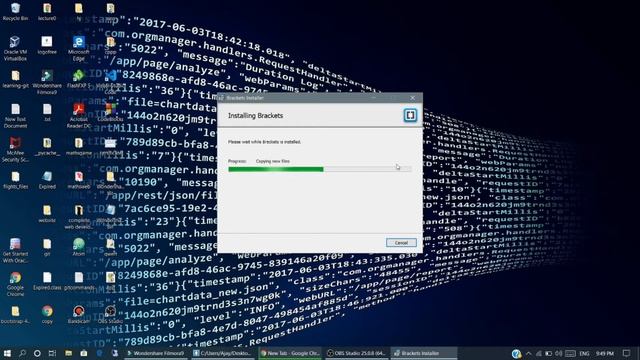This screenshot has height=360, width=640.
Task: Open the Action Center notifications icon
Action: 627,353
